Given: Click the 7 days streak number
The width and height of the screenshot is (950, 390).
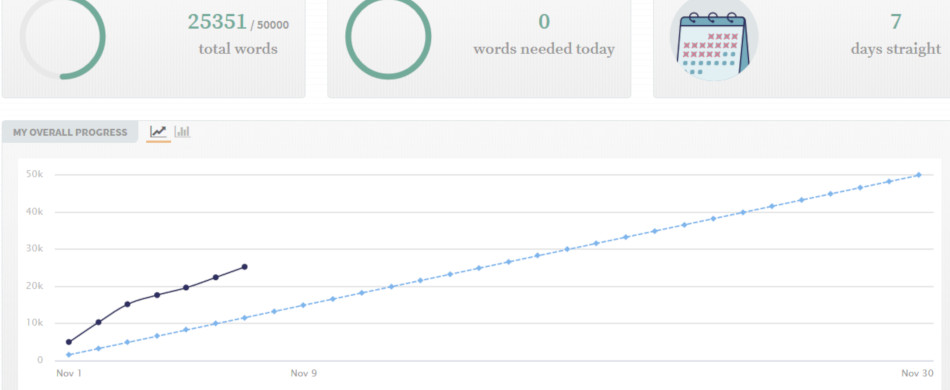Looking at the screenshot, I should (x=895, y=22).
